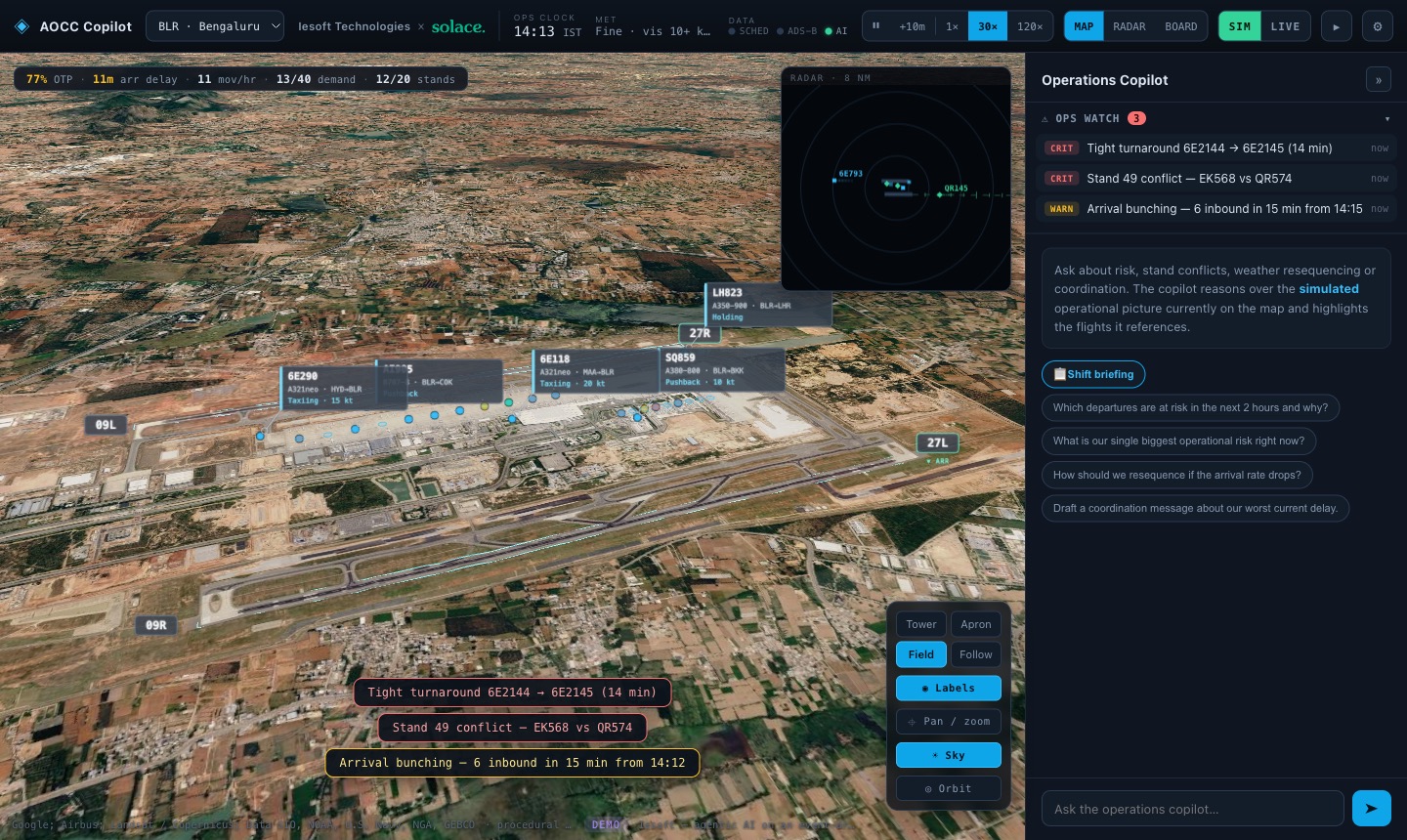Enable Pan / zoom mode
This screenshot has width=1407, height=840.
pyautogui.click(x=949, y=722)
